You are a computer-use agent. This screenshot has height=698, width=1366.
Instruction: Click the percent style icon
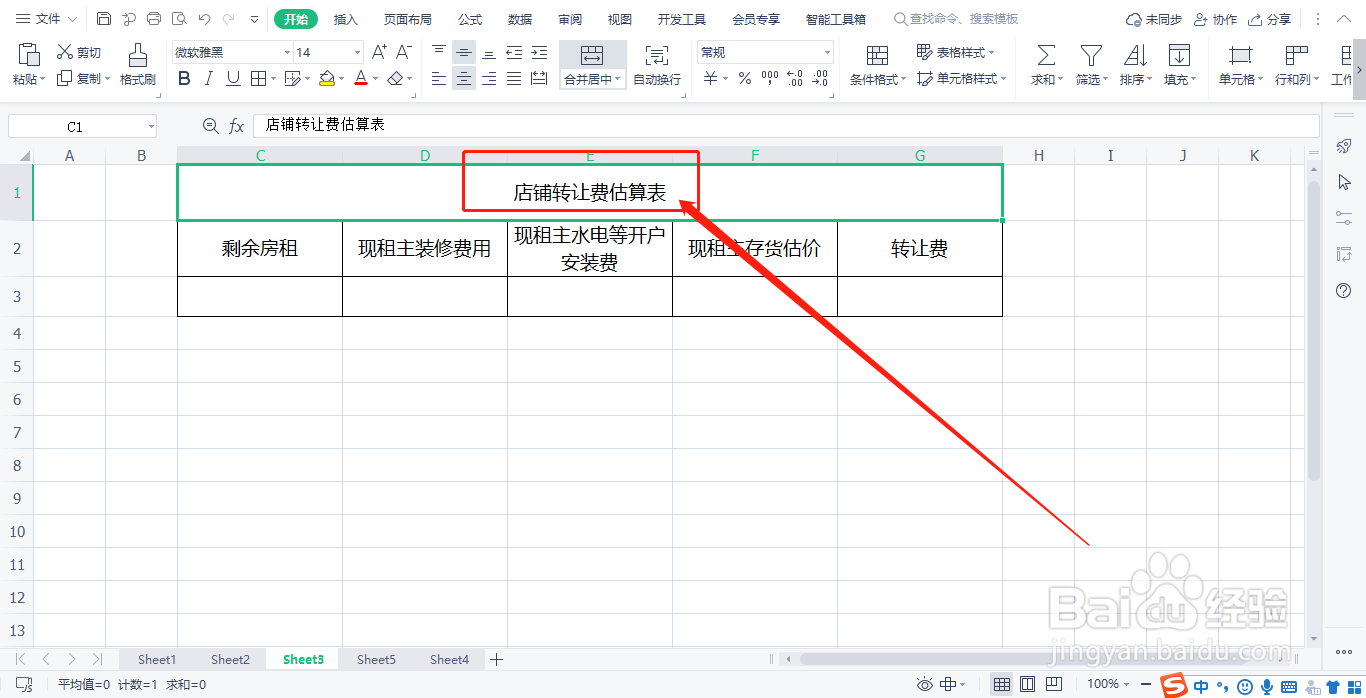[744, 77]
